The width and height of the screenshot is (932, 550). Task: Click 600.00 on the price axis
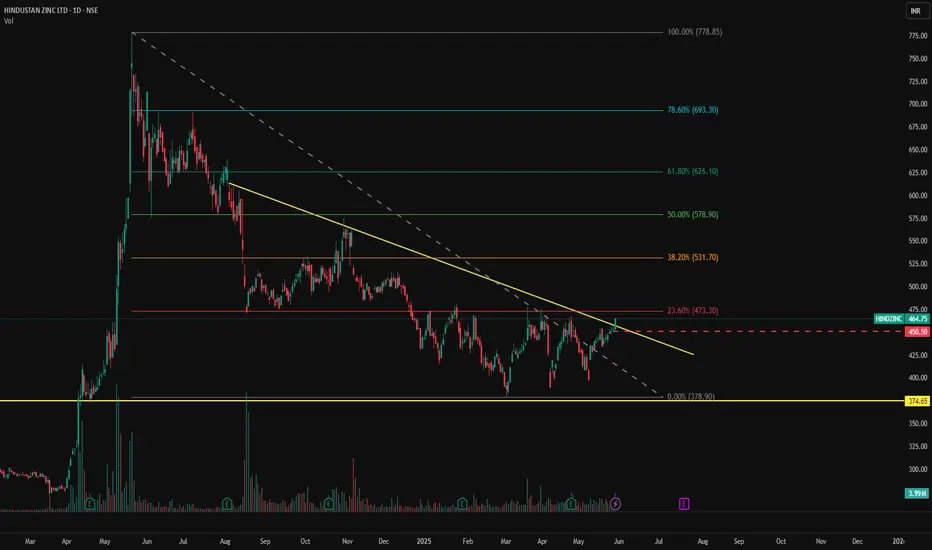(x=918, y=196)
